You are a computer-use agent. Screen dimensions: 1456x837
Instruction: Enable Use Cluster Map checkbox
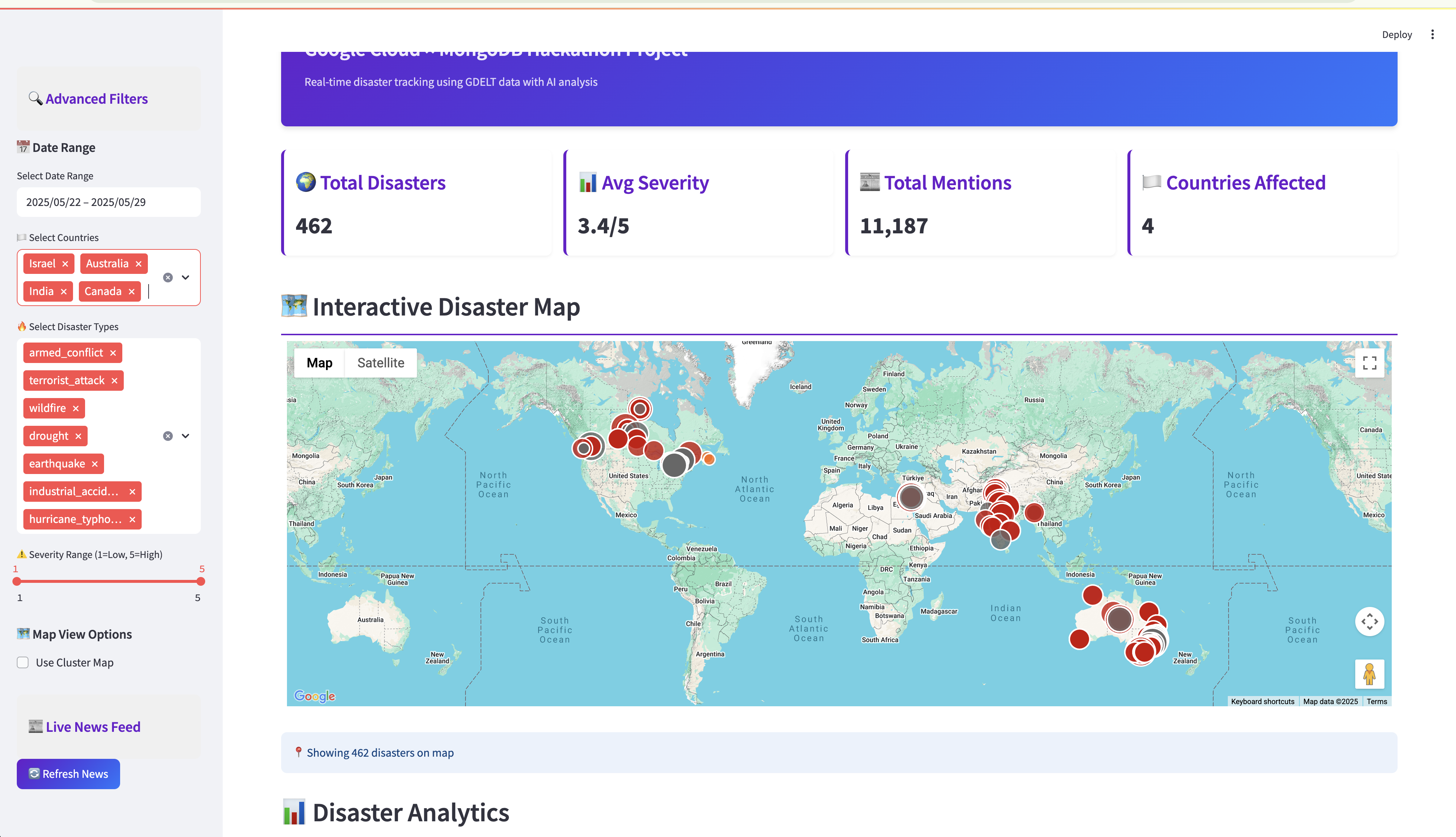[23, 663]
